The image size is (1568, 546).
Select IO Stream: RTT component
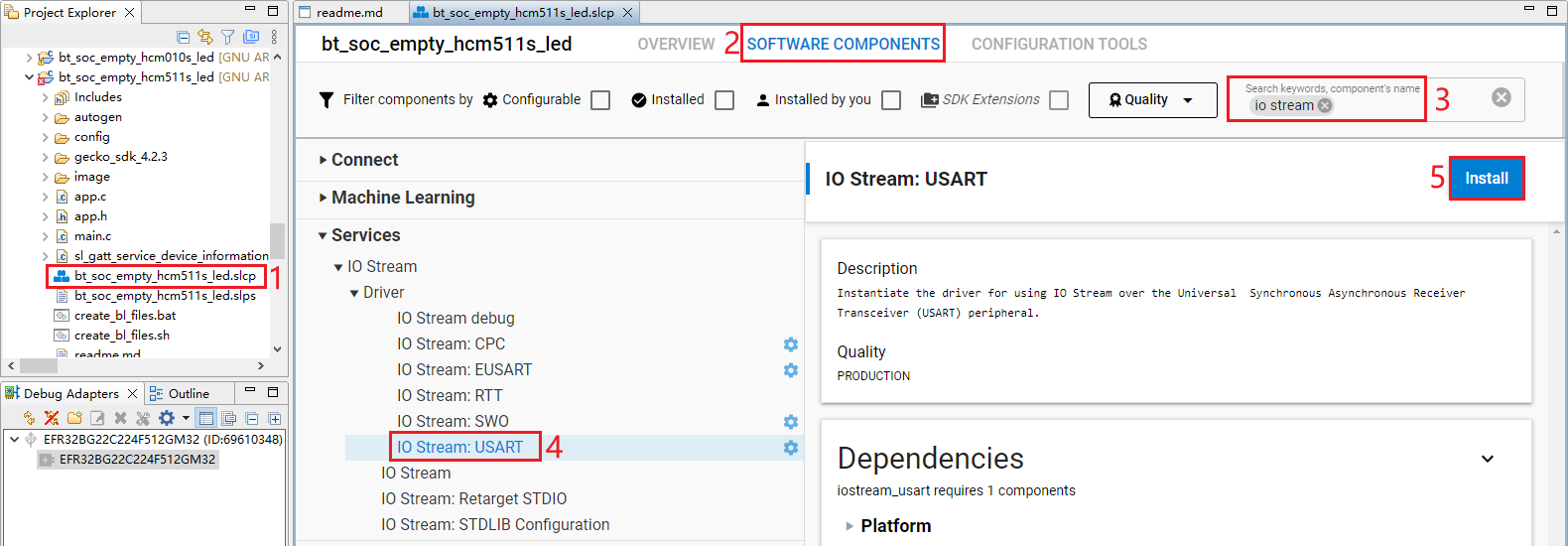(450, 396)
